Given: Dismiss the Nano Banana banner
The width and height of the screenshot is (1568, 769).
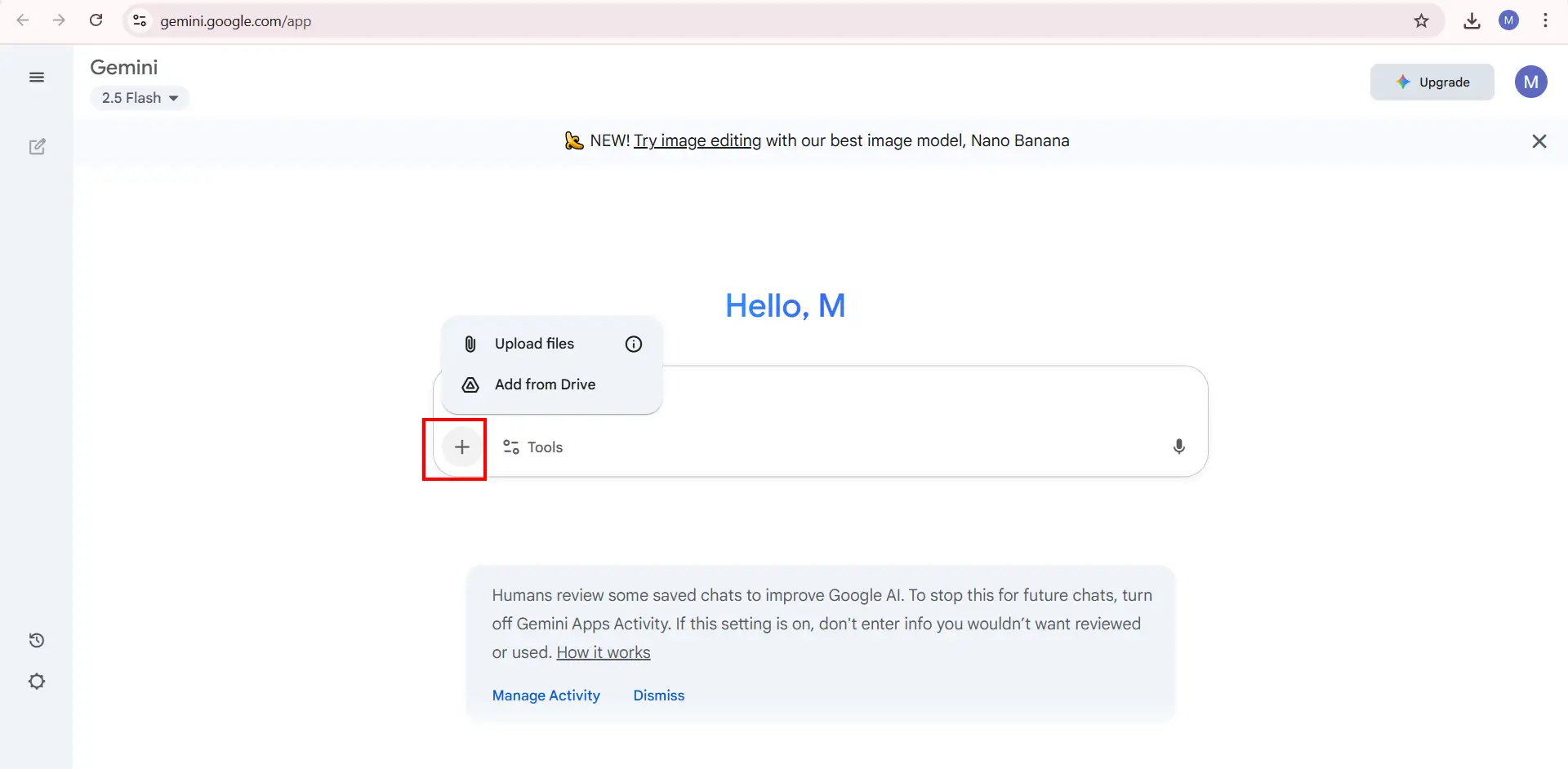Looking at the screenshot, I should click(x=1539, y=141).
